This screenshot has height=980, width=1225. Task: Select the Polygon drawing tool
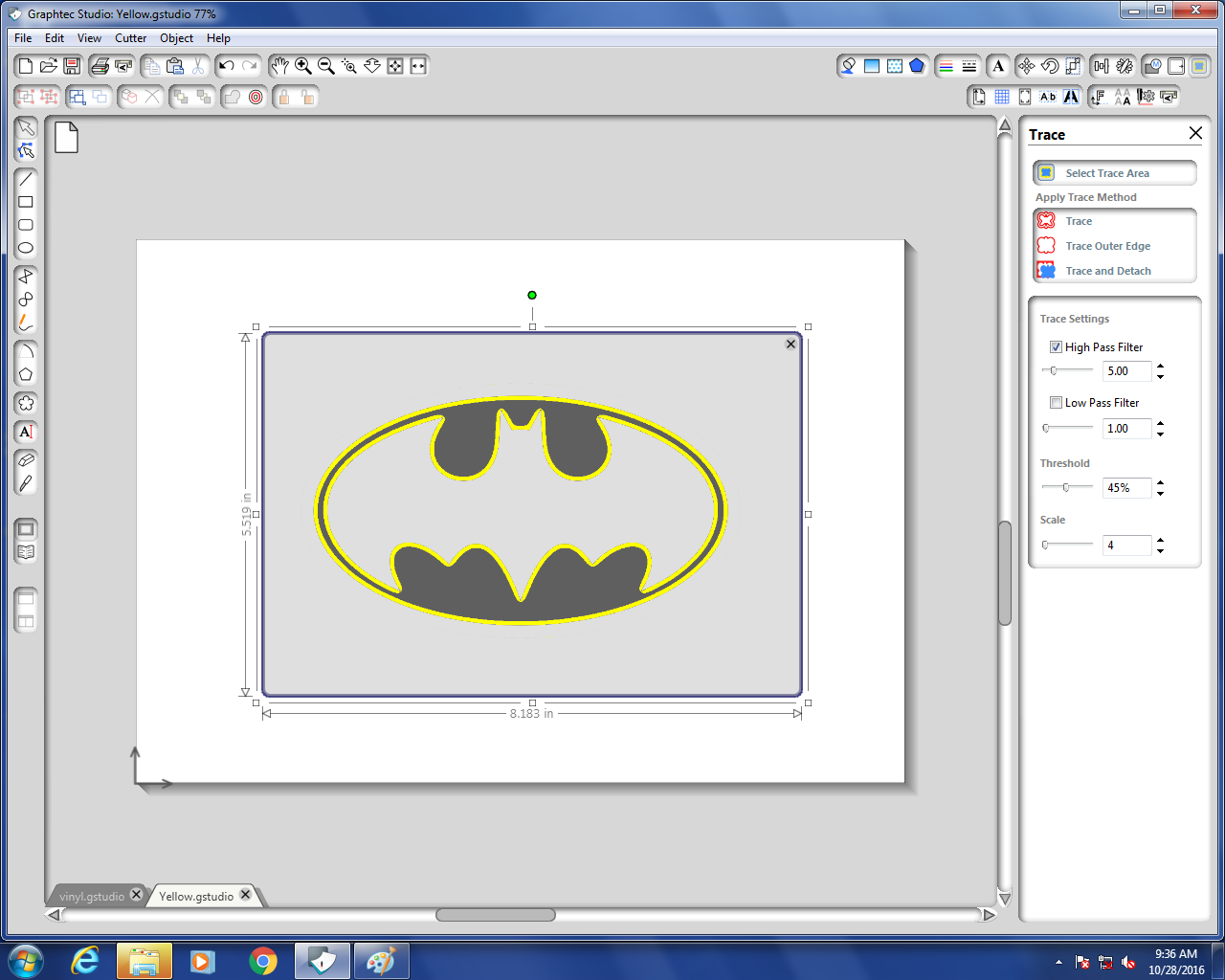26,374
